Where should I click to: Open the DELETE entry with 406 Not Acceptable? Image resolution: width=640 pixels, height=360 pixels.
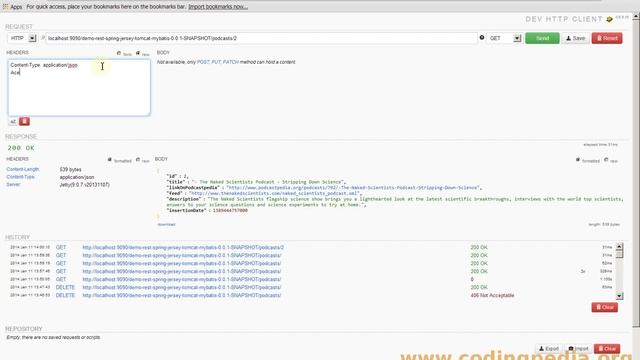pos(182,295)
